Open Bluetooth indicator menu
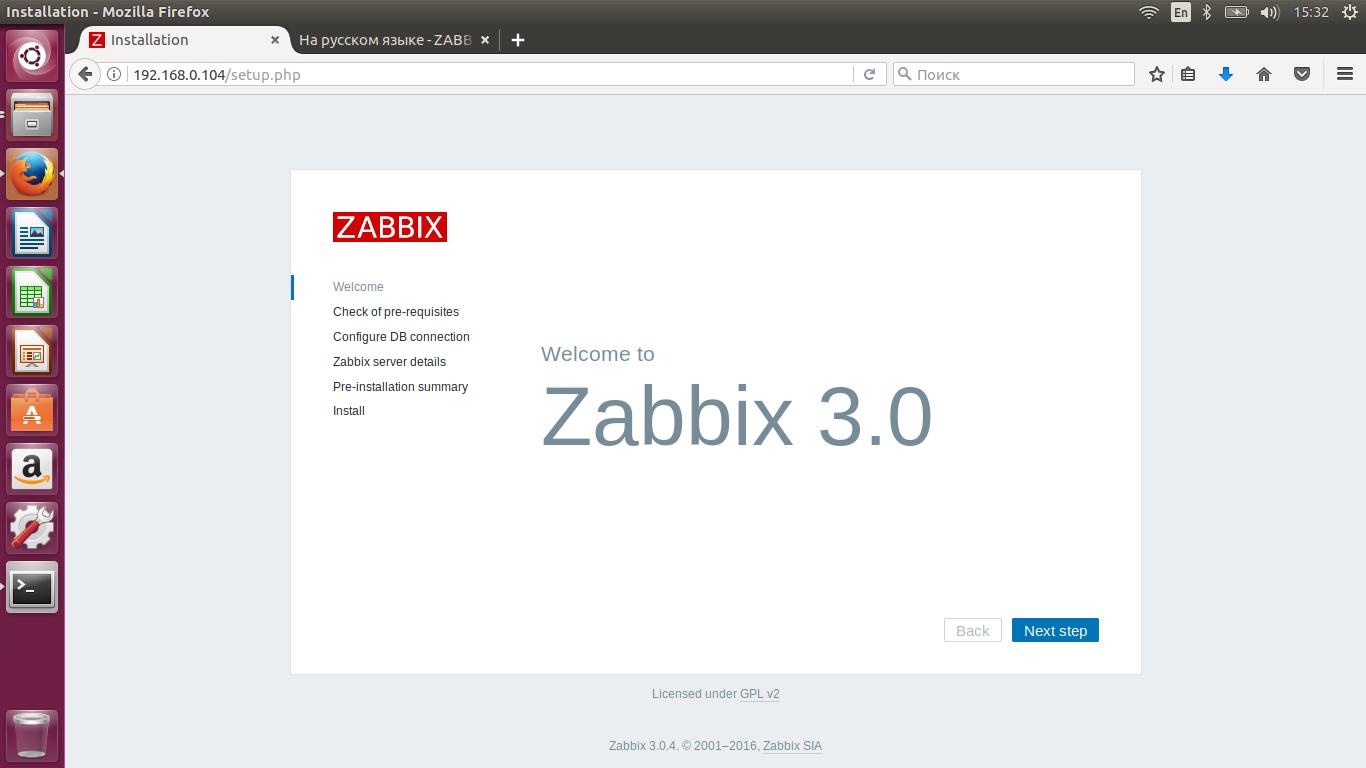 click(1207, 12)
